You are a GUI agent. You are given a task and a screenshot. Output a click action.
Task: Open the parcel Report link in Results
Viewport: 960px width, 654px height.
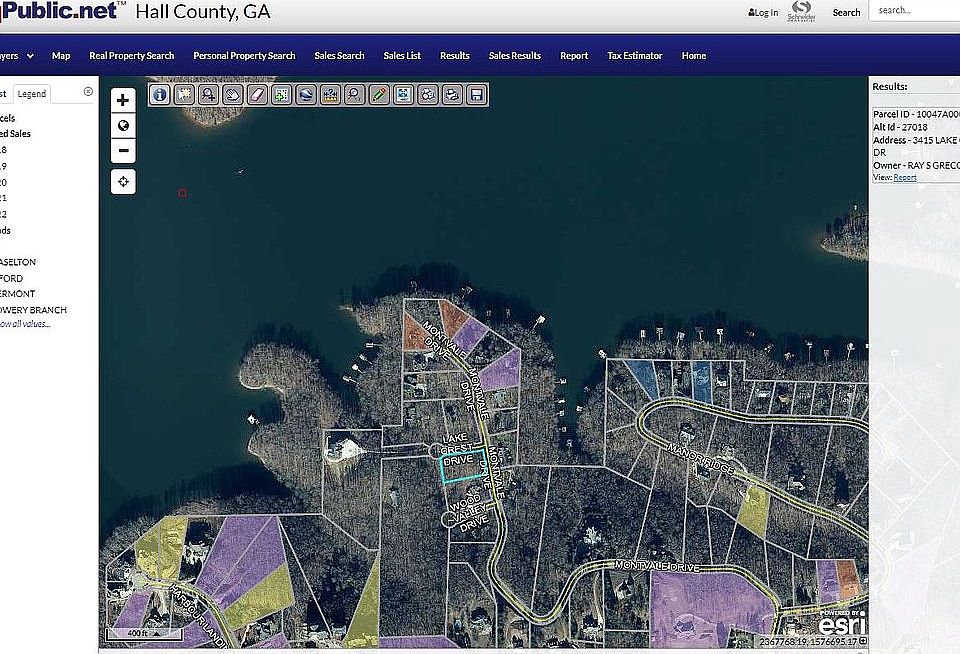(905, 178)
